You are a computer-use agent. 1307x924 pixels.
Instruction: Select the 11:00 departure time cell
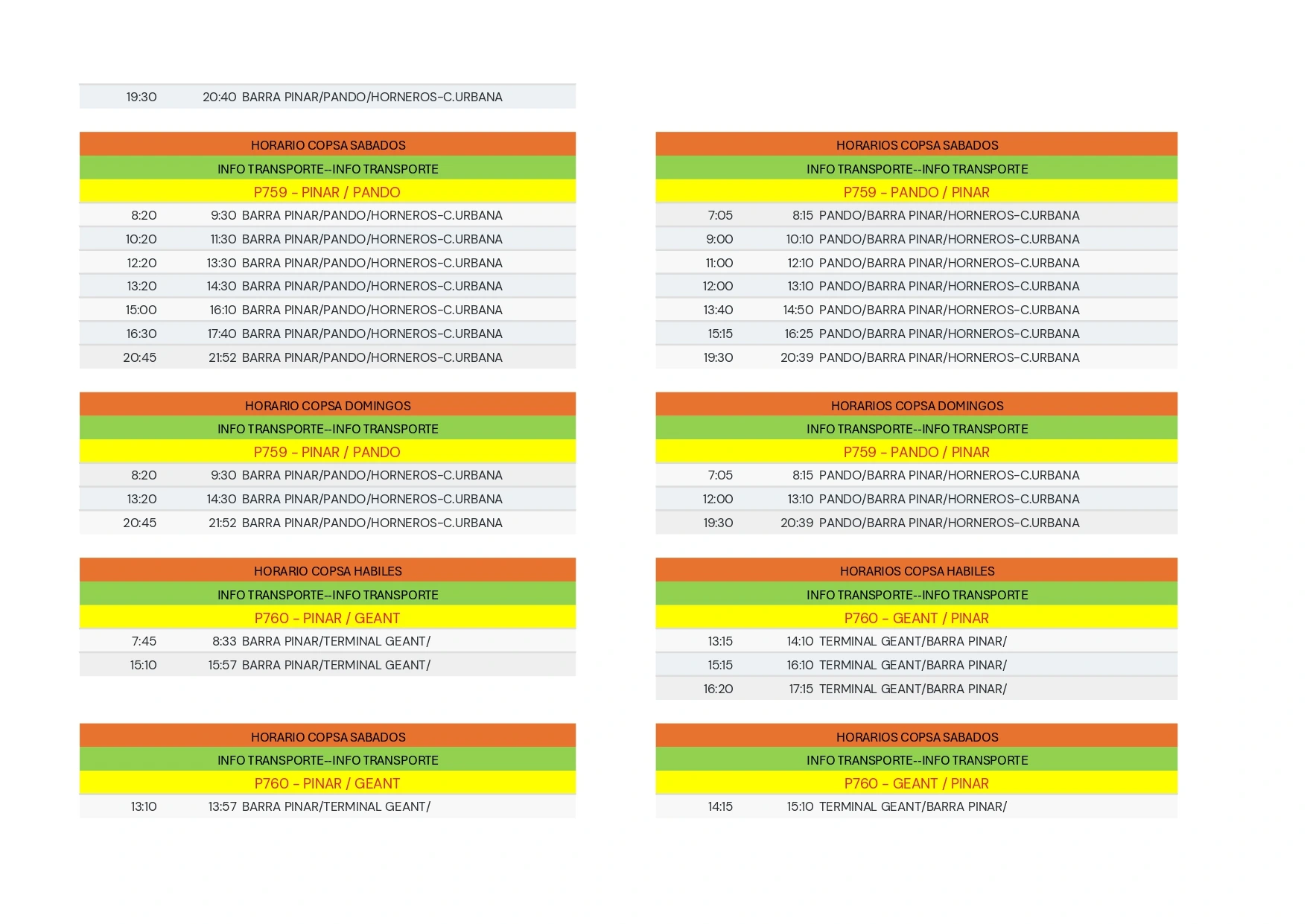point(719,263)
